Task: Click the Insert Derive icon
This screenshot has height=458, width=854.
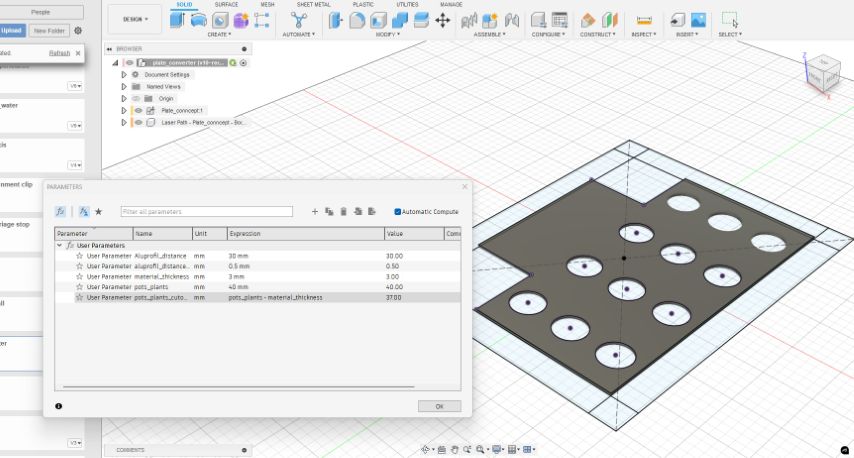Action: [x=677, y=21]
